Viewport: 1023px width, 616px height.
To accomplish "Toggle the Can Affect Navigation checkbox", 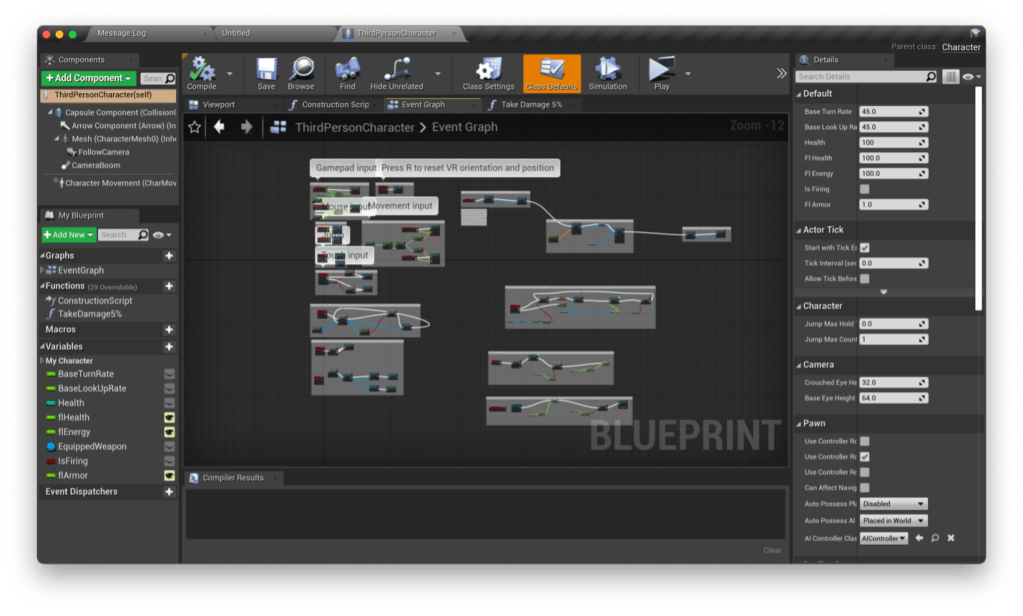I will [864, 488].
